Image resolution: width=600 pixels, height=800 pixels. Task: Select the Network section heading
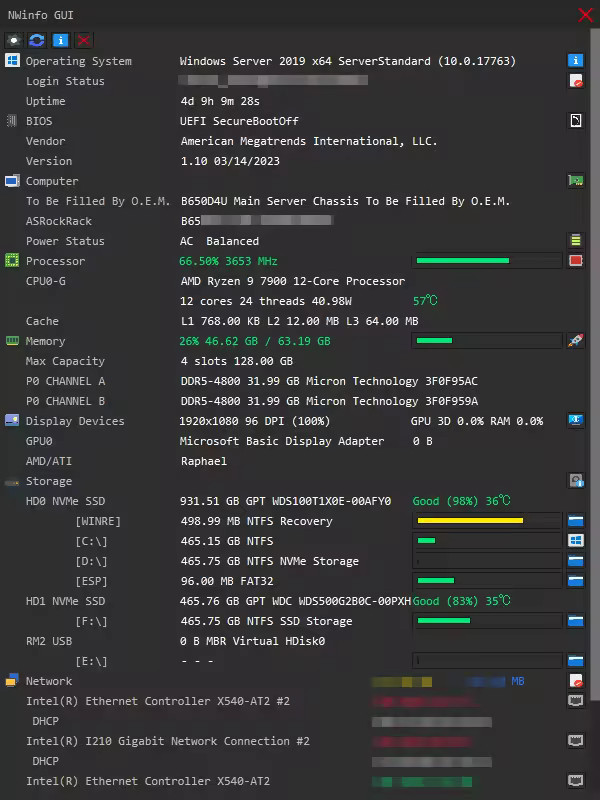(x=49, y=681)
